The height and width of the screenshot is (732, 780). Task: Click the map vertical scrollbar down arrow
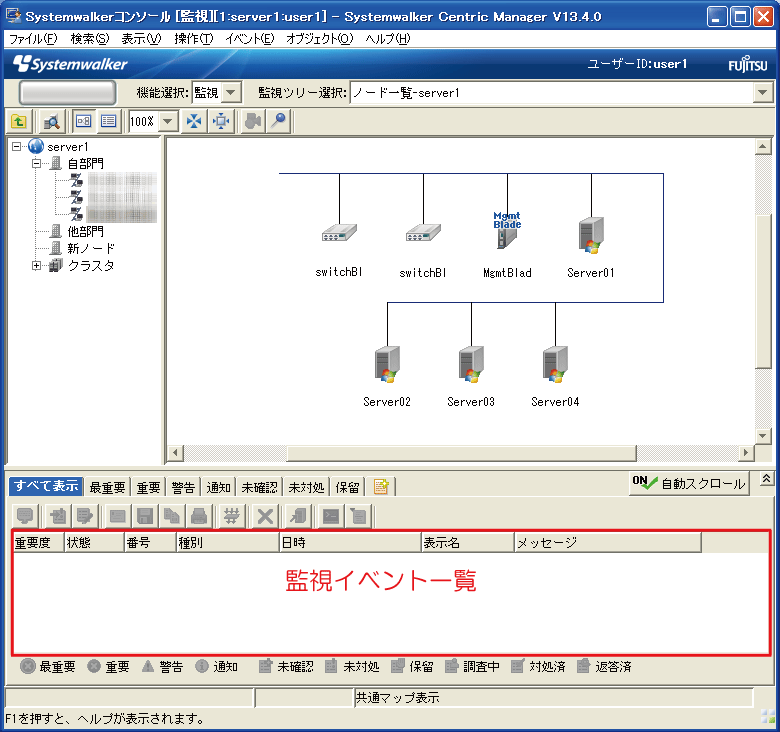tap(763, 436)
